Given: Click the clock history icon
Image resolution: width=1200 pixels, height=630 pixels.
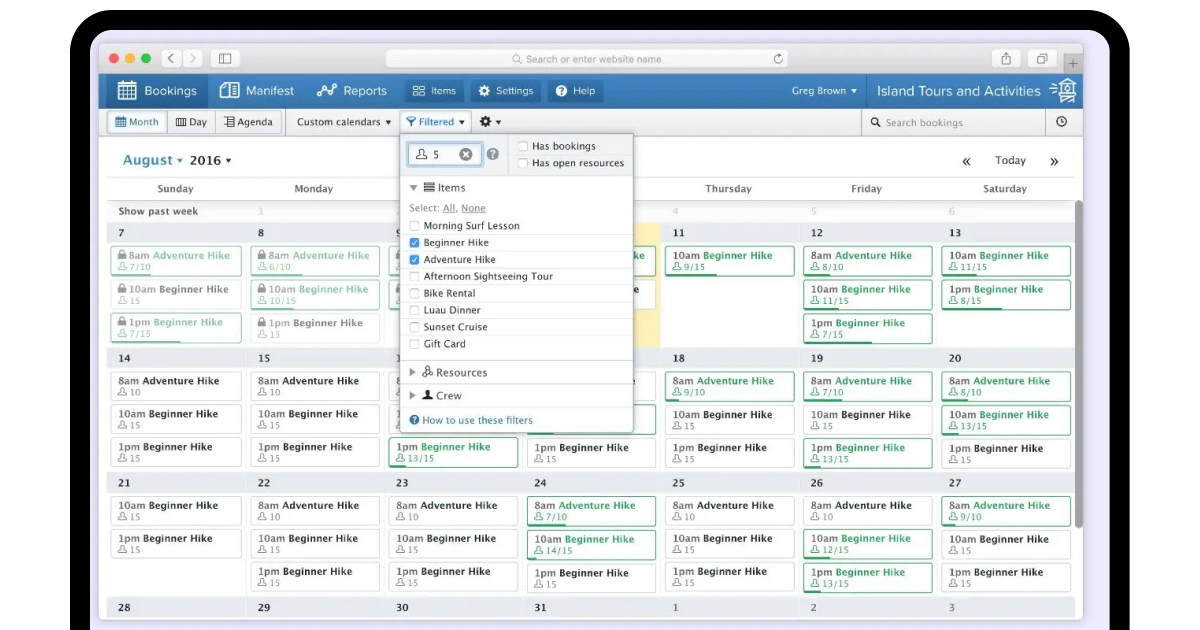Looking at the screenshot, I should coord(1061,122).
